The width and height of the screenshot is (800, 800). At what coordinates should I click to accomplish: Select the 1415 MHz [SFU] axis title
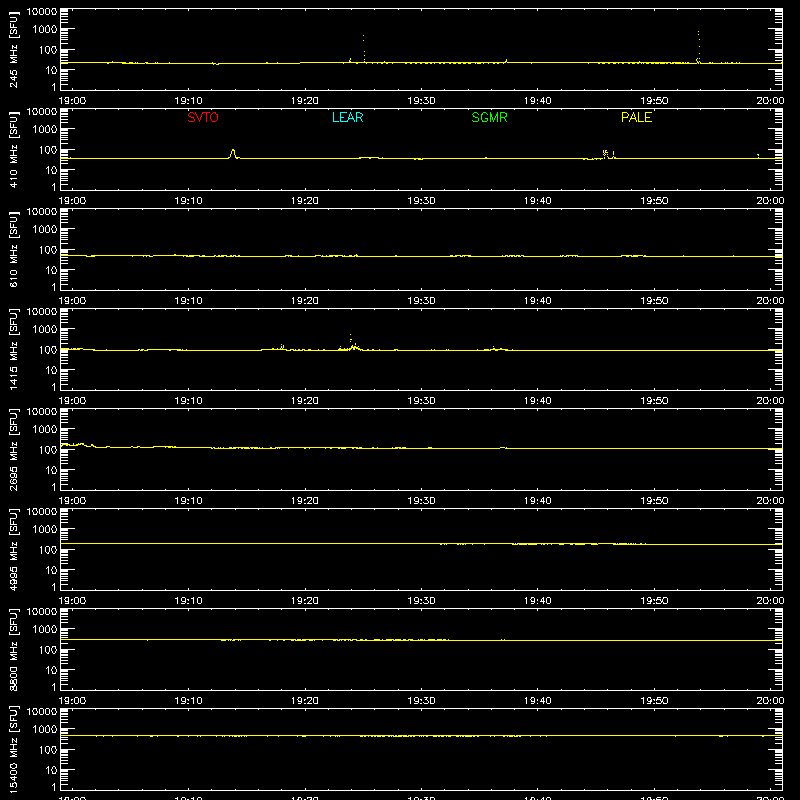[13, 350]
